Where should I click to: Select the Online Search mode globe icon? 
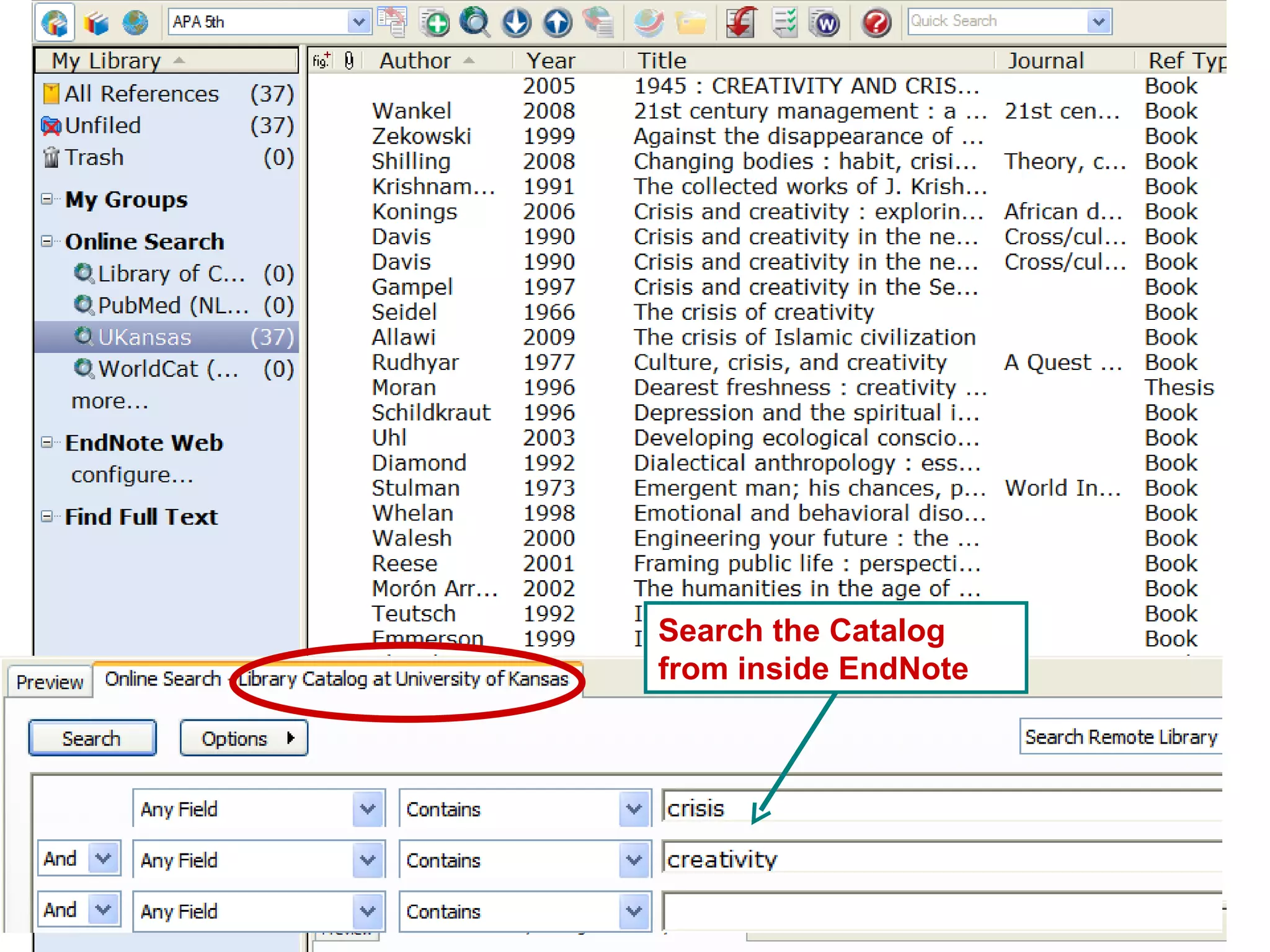[135, 23]
